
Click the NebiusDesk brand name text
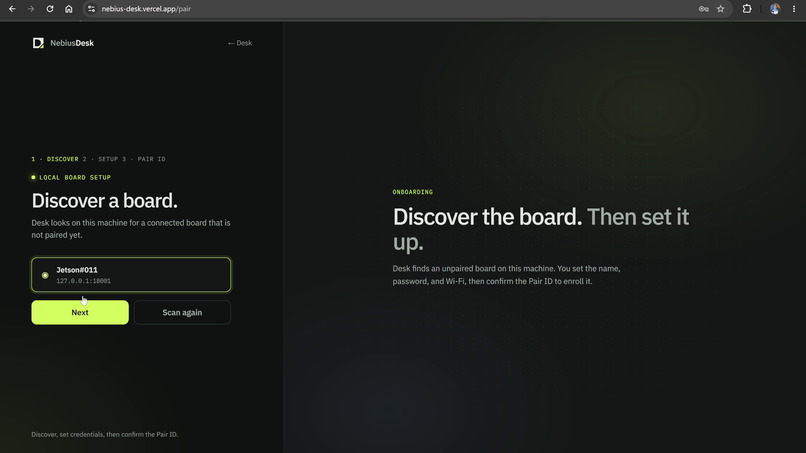tap(72, 43)
